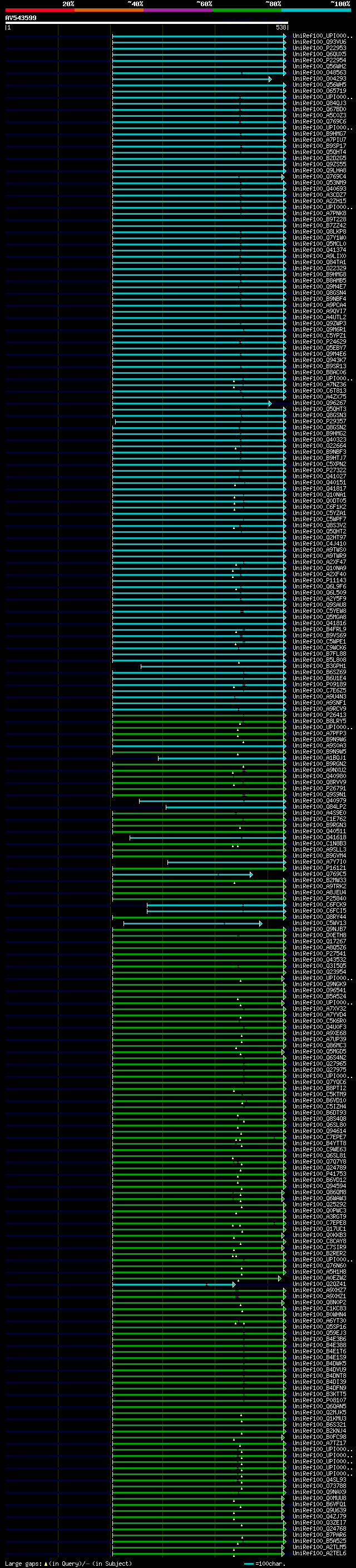356x1568 pixels.
Task: Select hit label UniRef100_A2ZH15
Action: tap(319, 201)
